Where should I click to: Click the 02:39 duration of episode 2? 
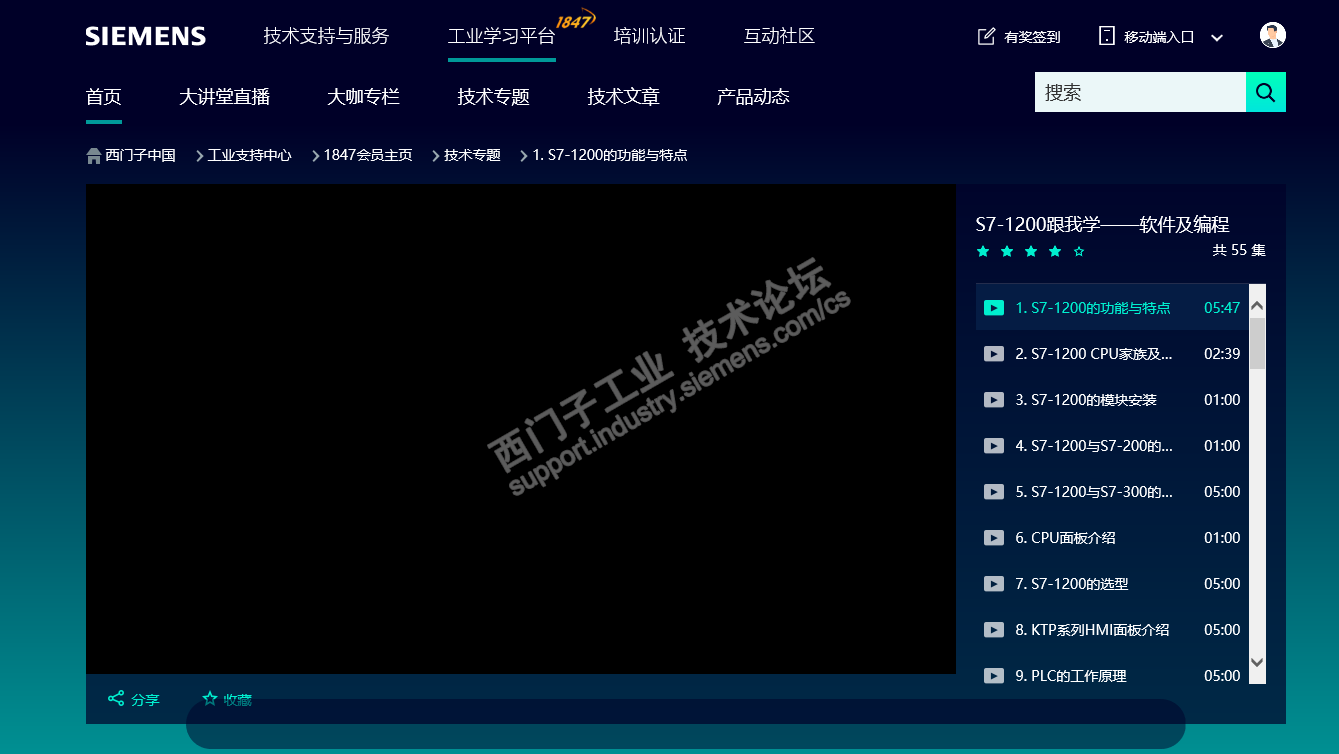pos(1222,354)
